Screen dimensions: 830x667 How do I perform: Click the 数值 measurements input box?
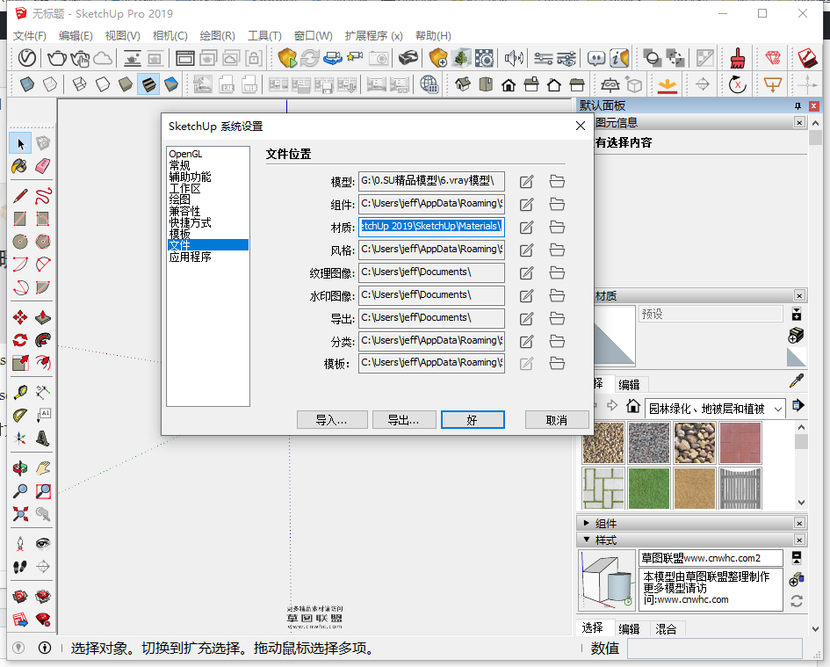point(715,648)
